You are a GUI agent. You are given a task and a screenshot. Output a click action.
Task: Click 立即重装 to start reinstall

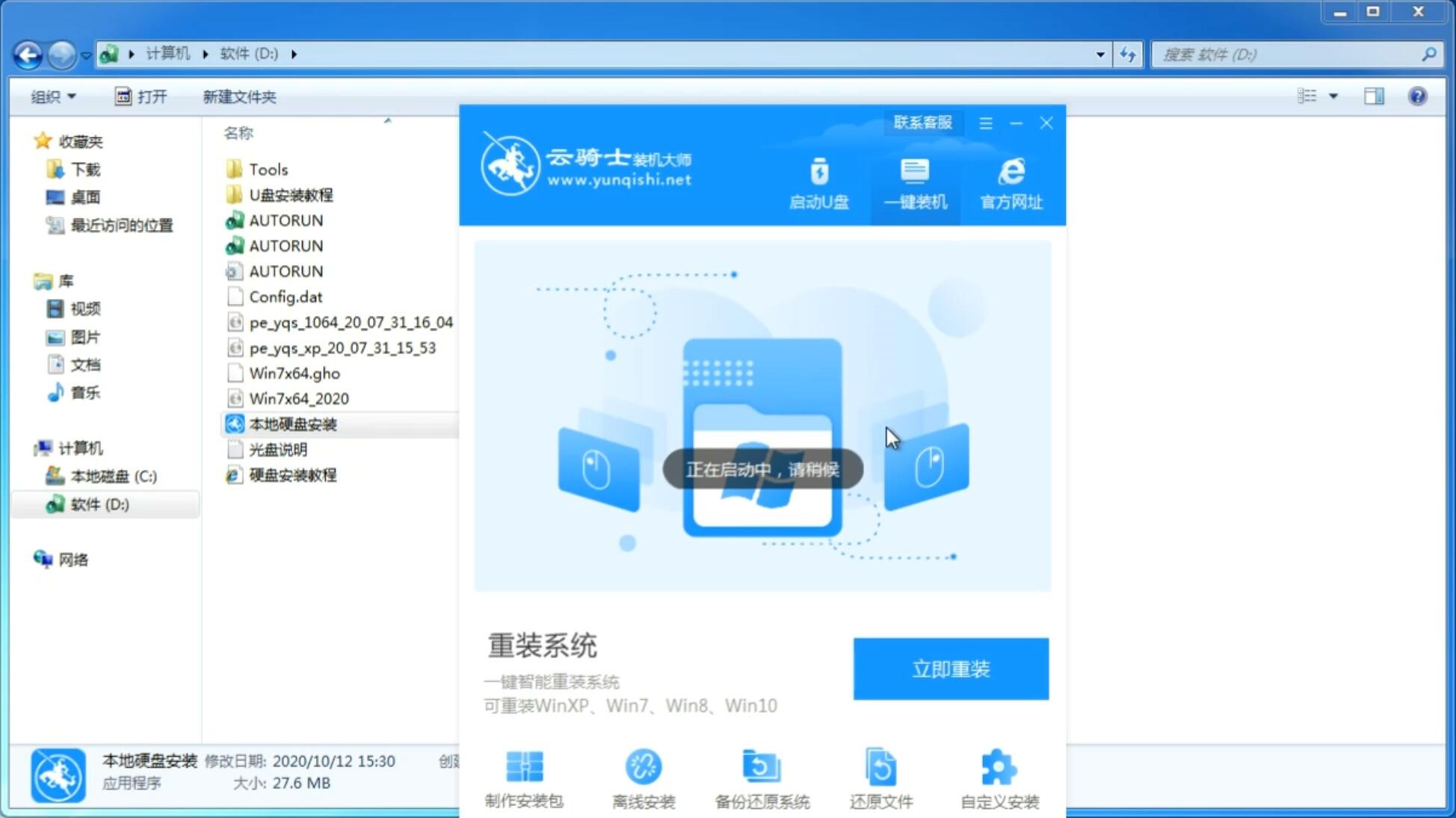point(951,668)
